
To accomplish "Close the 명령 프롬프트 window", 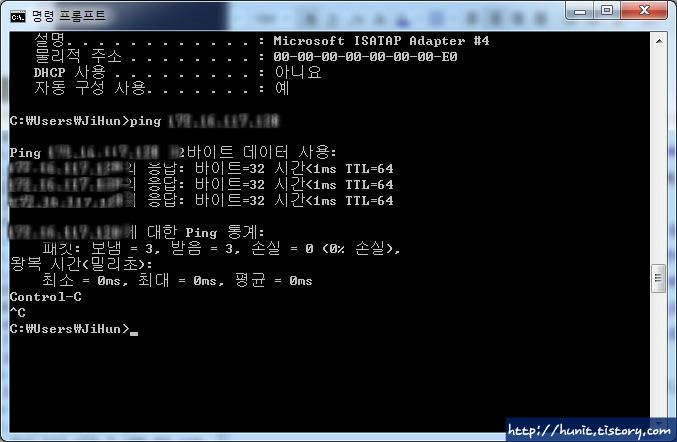I will tap(644, 10).
